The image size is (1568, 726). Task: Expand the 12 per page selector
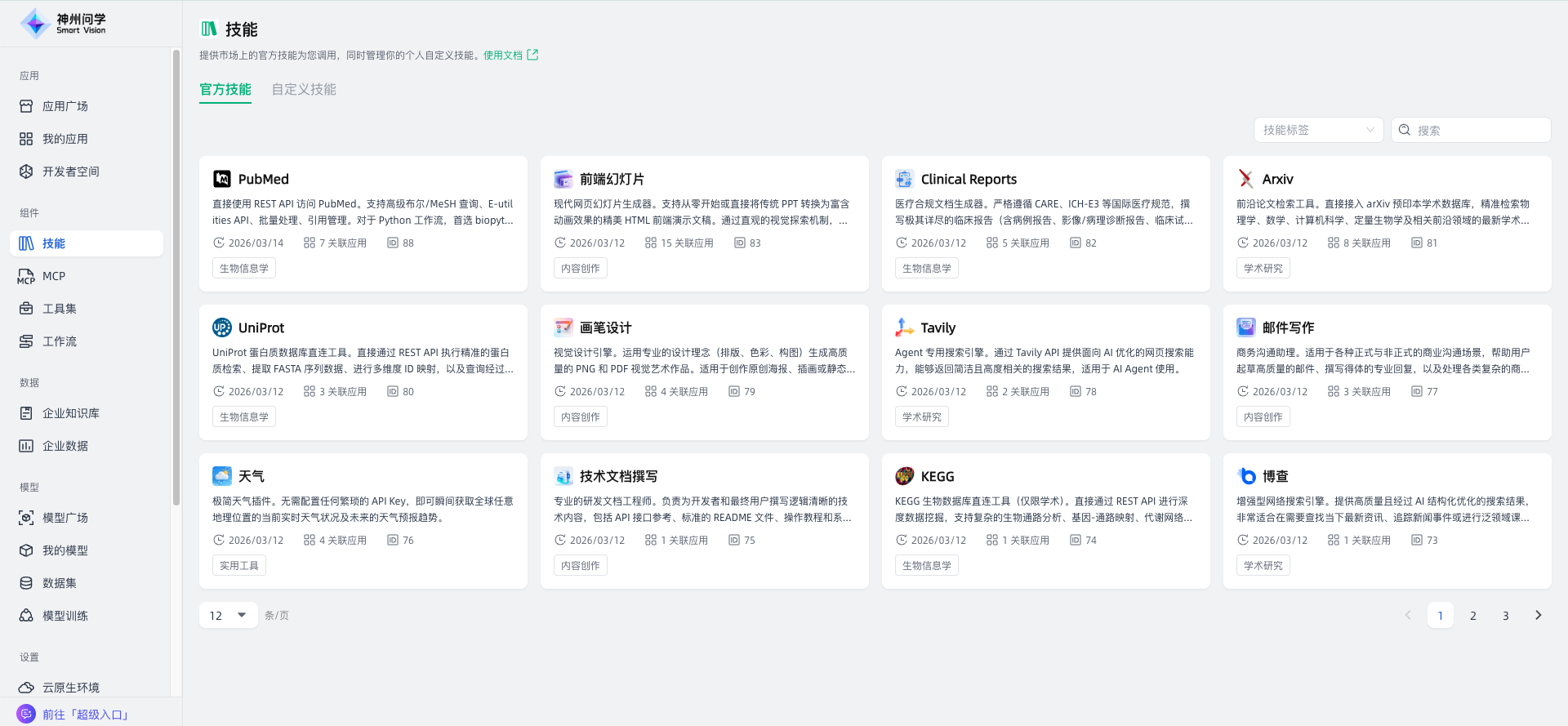pyautogui.click(x=228, y=615)
